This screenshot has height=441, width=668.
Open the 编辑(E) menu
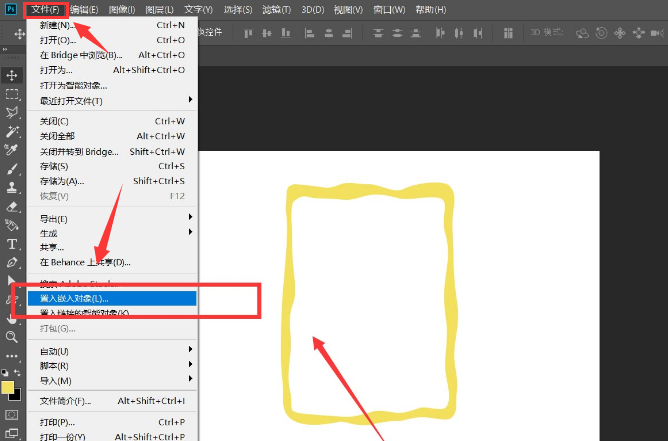tap(84, 9)
